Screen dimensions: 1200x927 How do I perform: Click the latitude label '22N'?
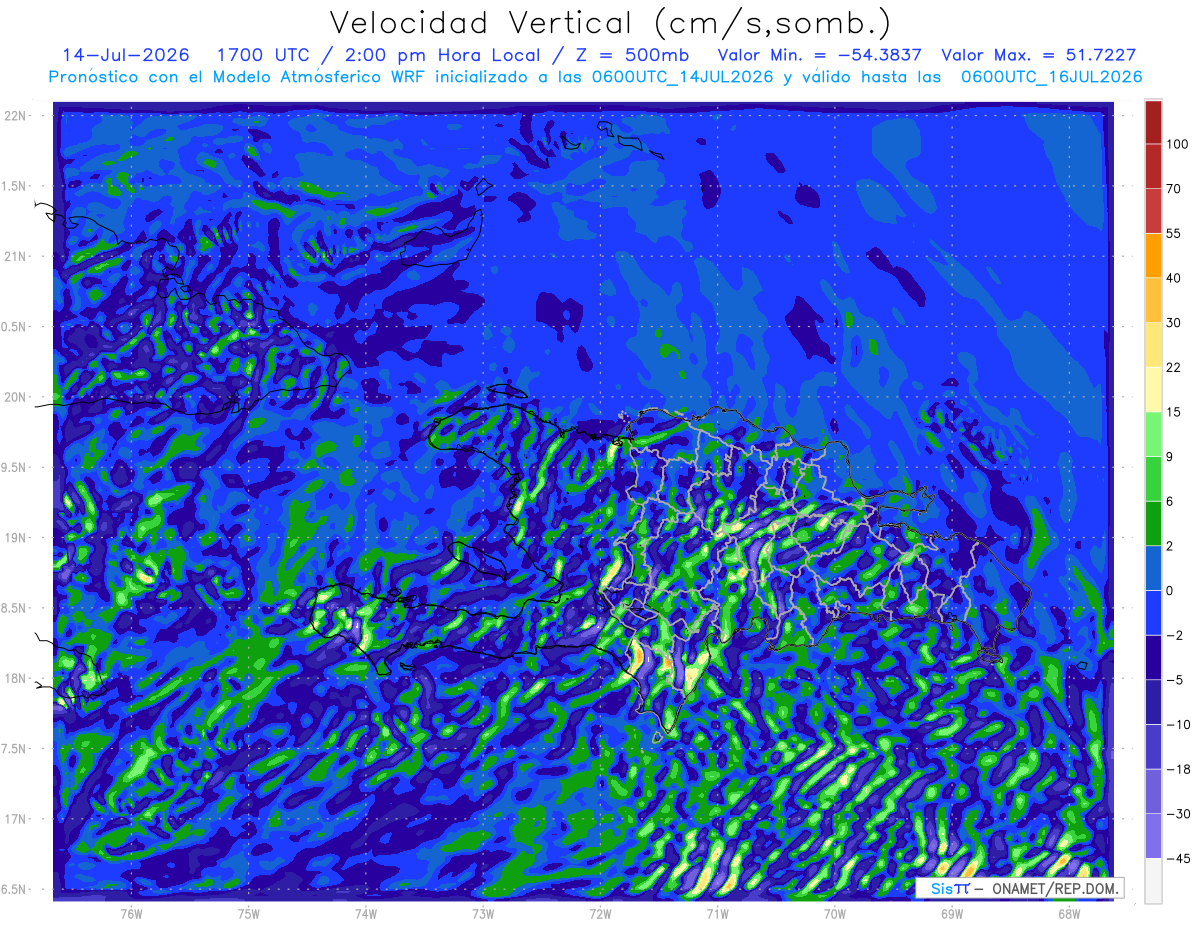15,116
